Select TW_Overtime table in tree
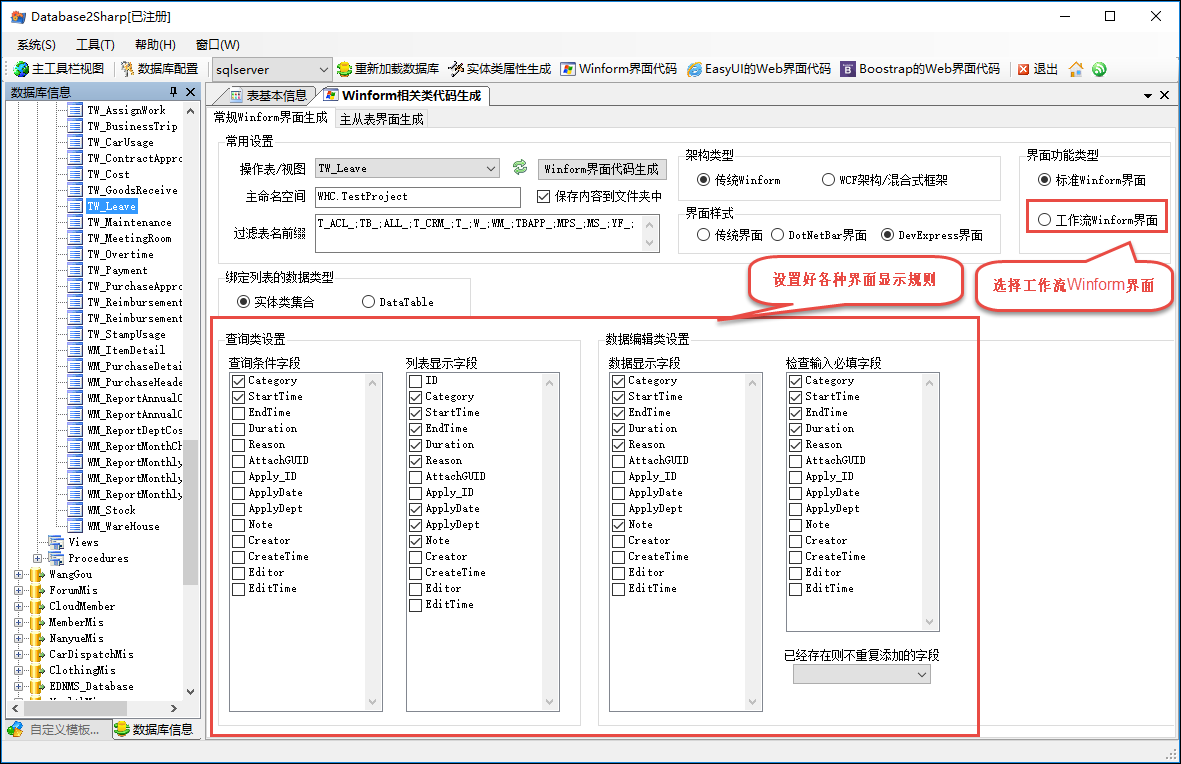Screen dimensions: 1181x764 pyautogui.click(x=121, y=254)
